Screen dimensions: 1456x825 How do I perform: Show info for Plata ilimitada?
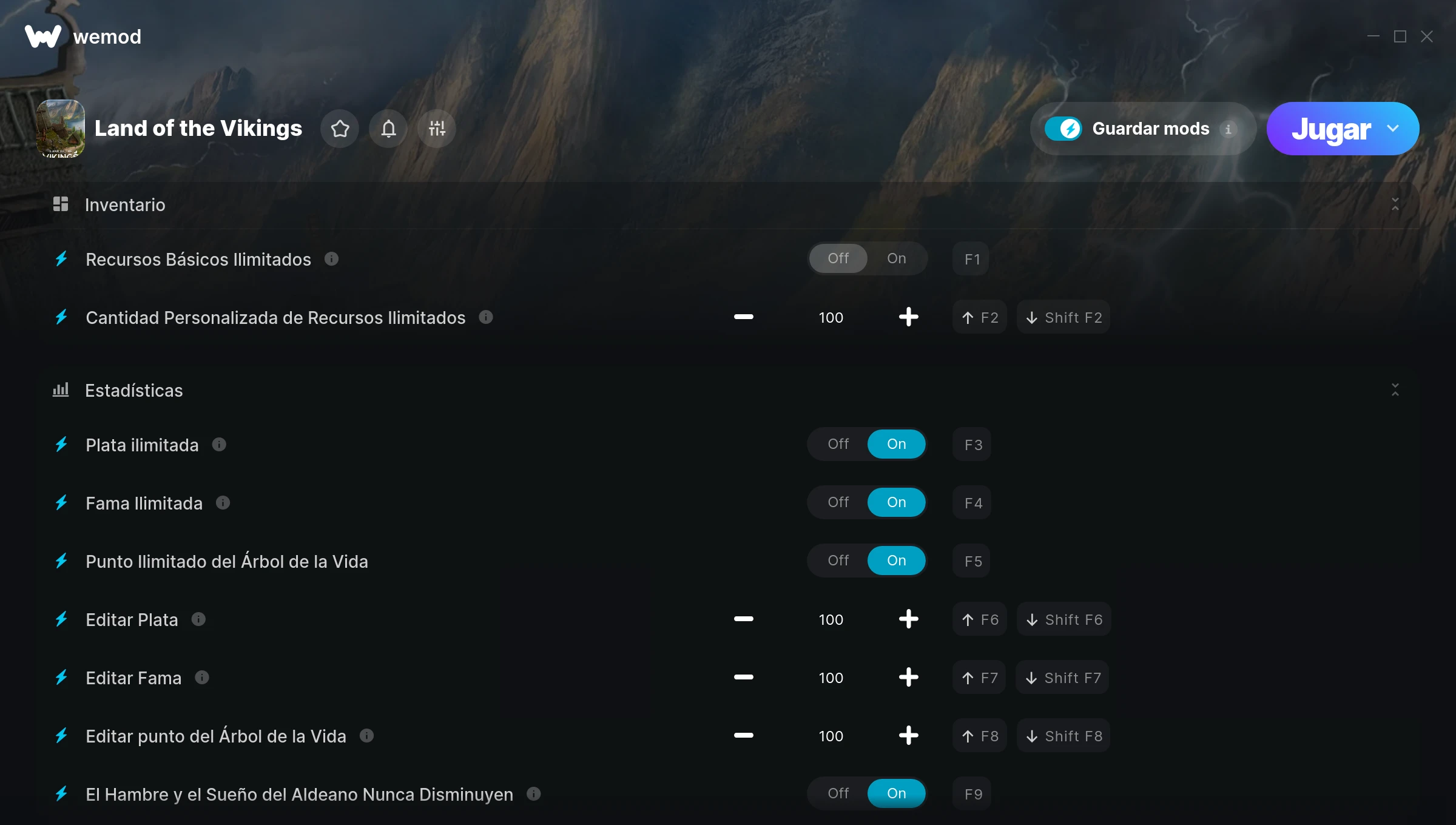219,445
